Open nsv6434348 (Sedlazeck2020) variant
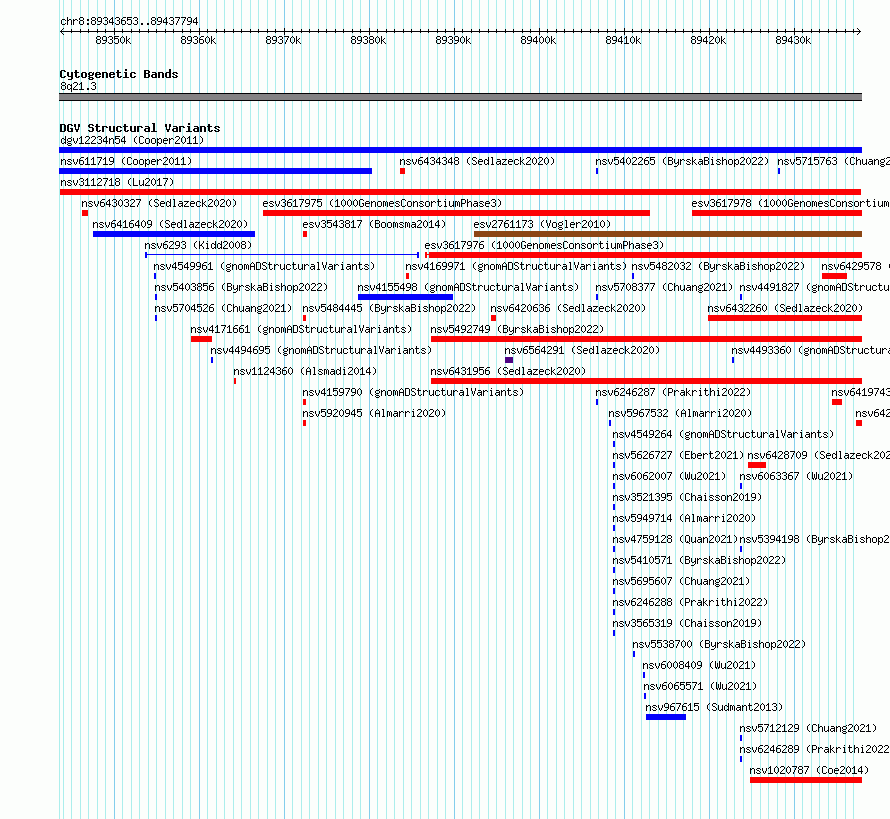Viewport: 890px width, 819px height. click(477, 161)
